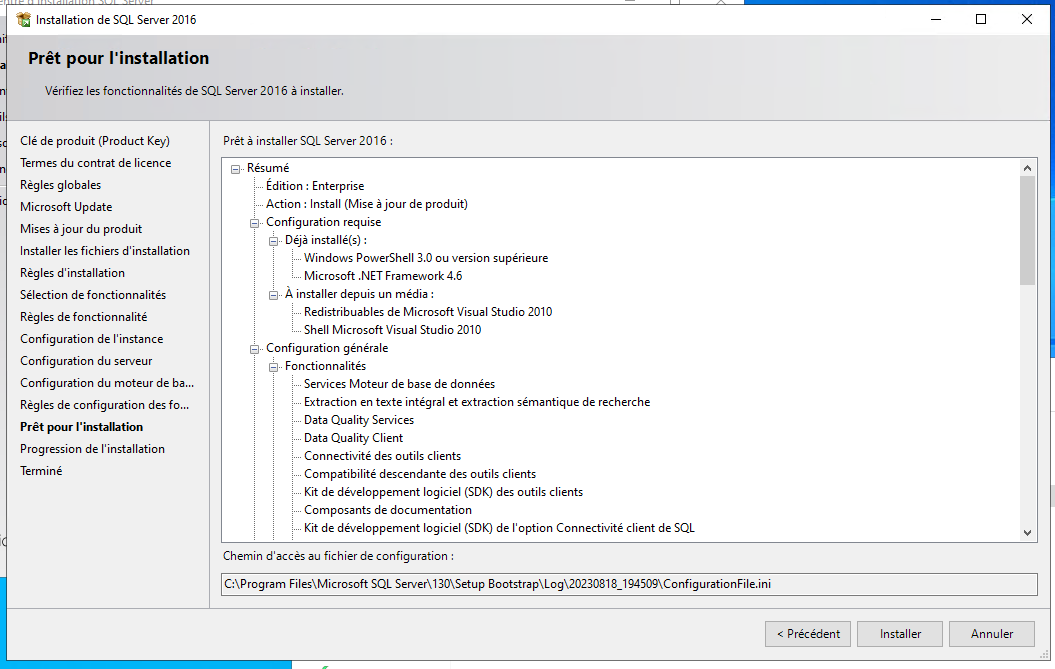Click the À installer depuis un média label
Screen dimensions: 1055x669
[x=359, y=294]
